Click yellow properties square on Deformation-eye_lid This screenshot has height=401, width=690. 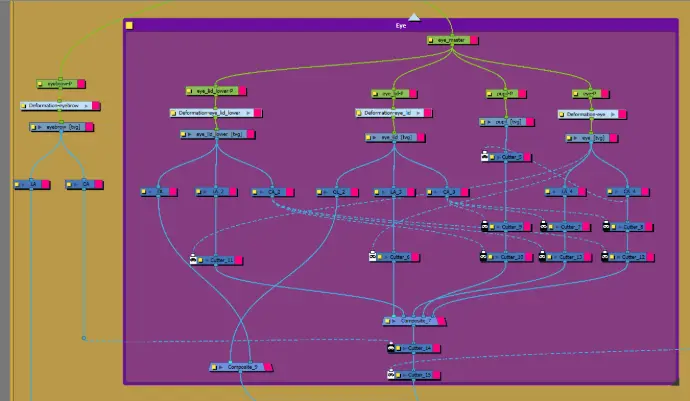(x=359, y=113)
